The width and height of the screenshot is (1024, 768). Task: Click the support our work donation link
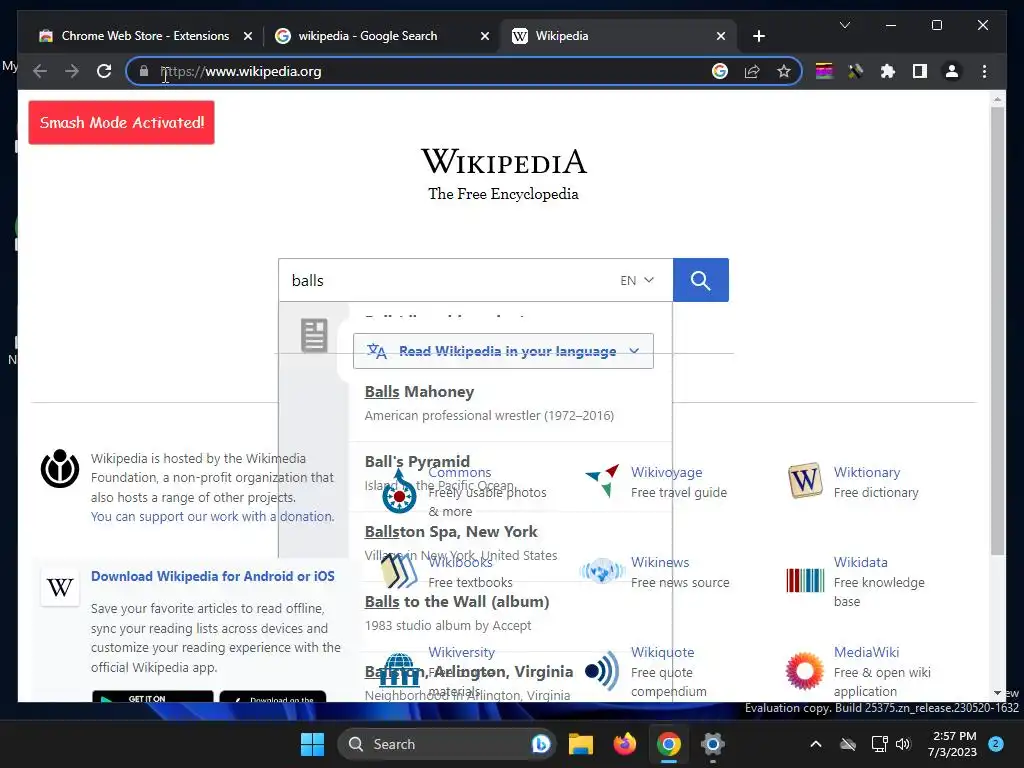pos(213,517)
